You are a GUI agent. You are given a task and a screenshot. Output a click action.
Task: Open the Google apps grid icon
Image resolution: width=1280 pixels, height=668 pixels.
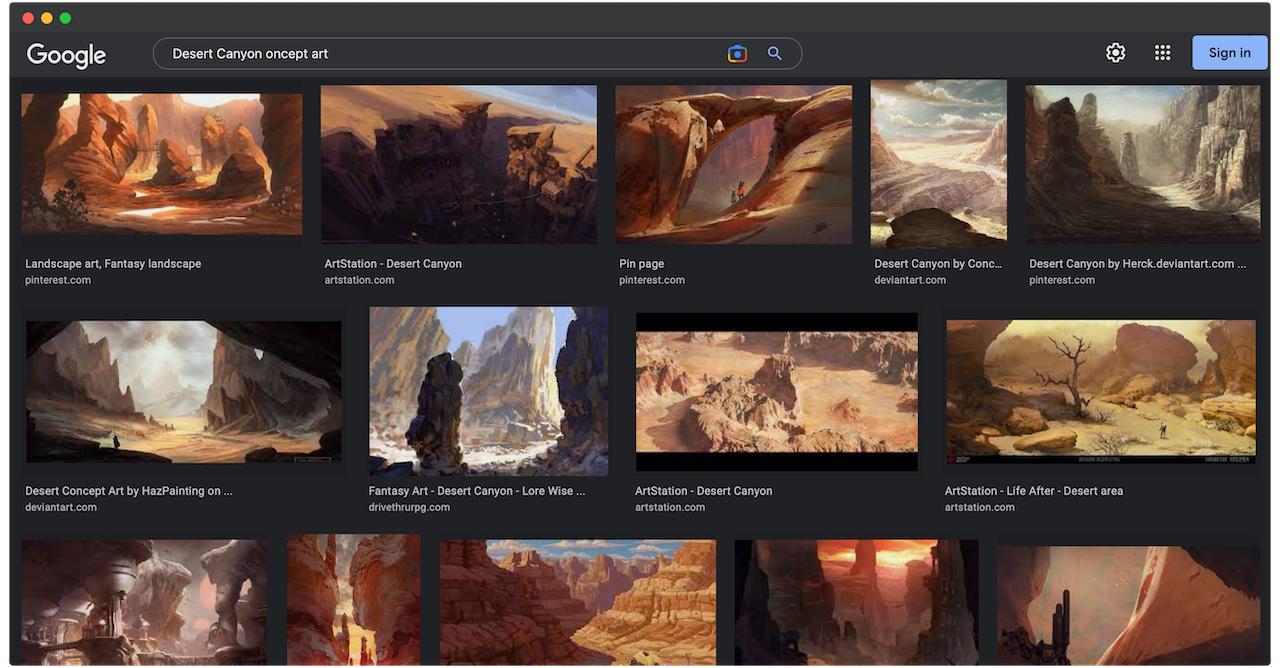click(x=1162, y=53)
